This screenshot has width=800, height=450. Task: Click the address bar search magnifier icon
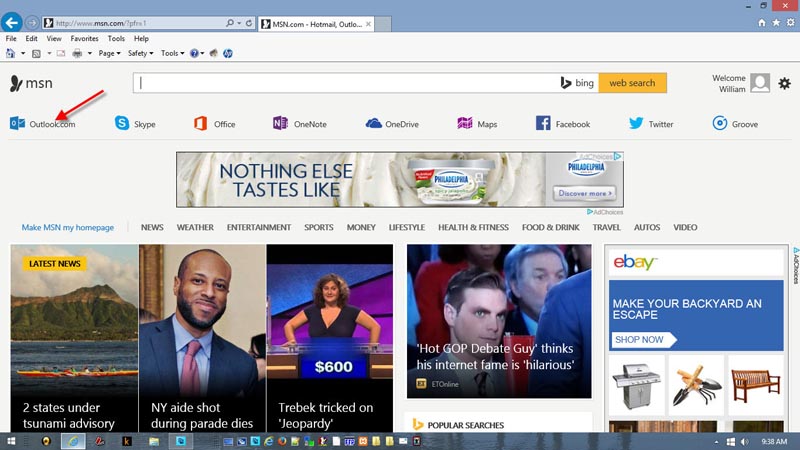(230, 23)
